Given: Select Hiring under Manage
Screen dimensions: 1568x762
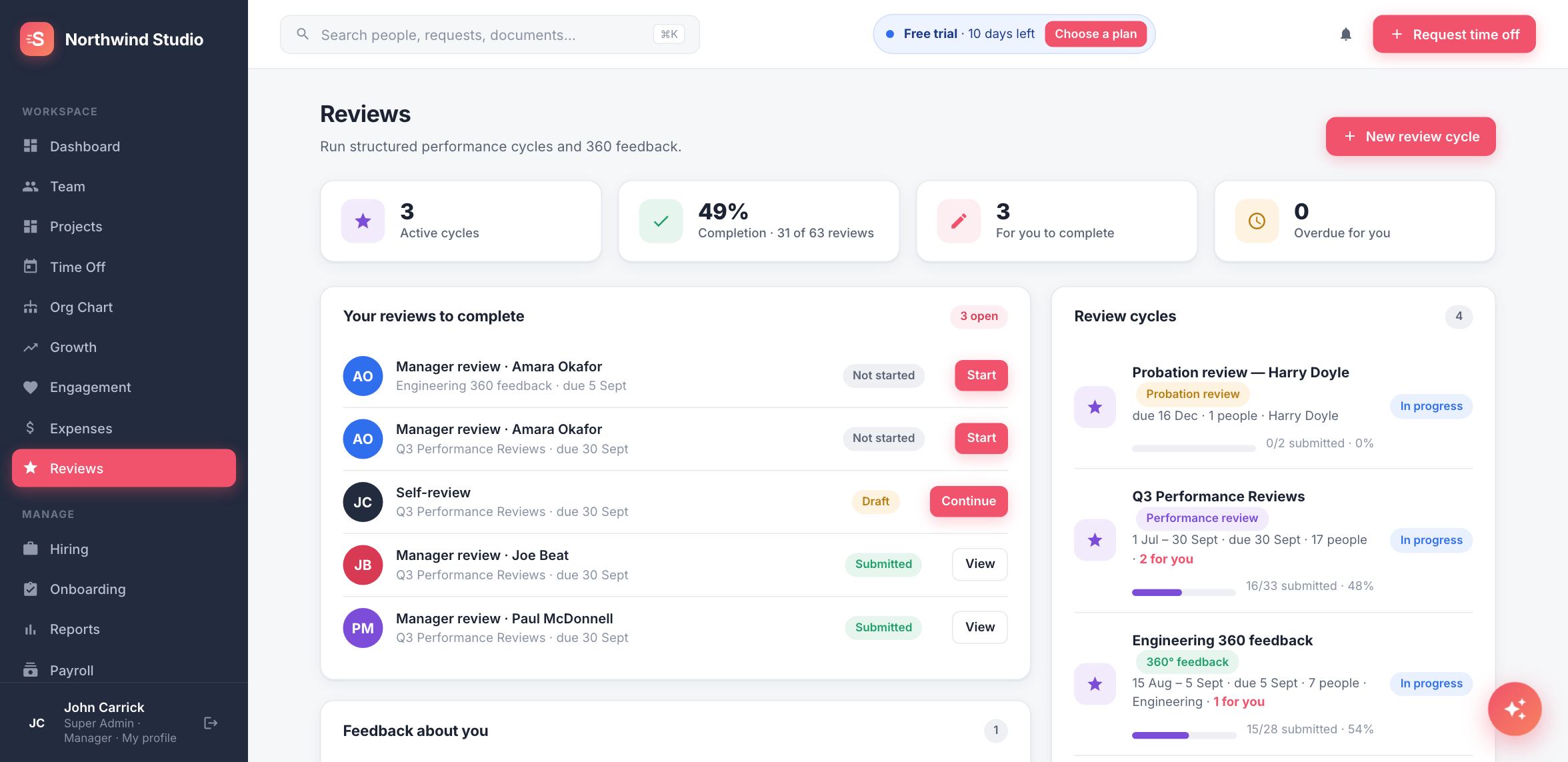Looking at the screenshot, I should point(124,549).
